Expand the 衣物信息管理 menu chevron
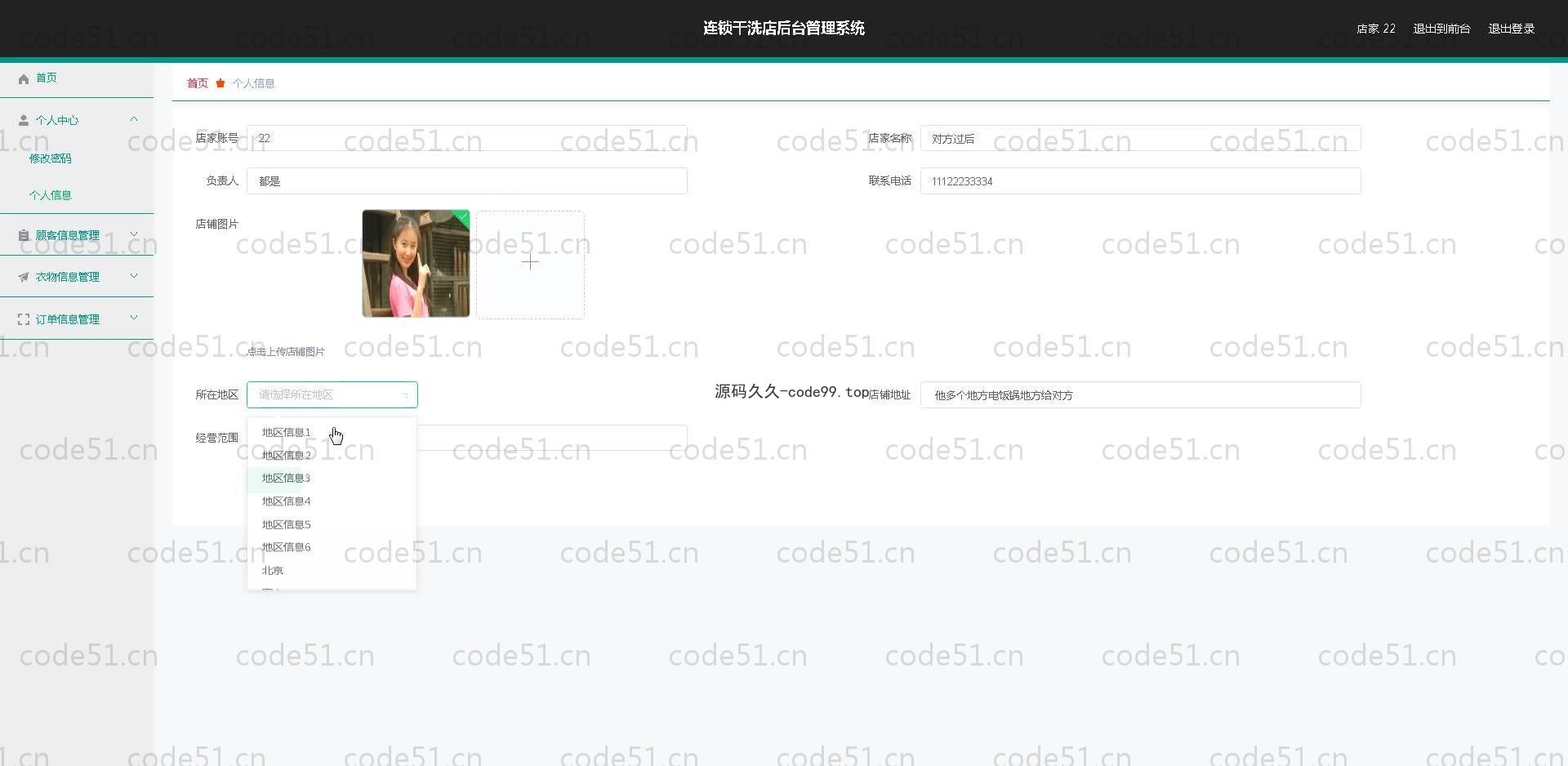The width and height of the screenshot is (1568, 766). (x=134, y=276)
